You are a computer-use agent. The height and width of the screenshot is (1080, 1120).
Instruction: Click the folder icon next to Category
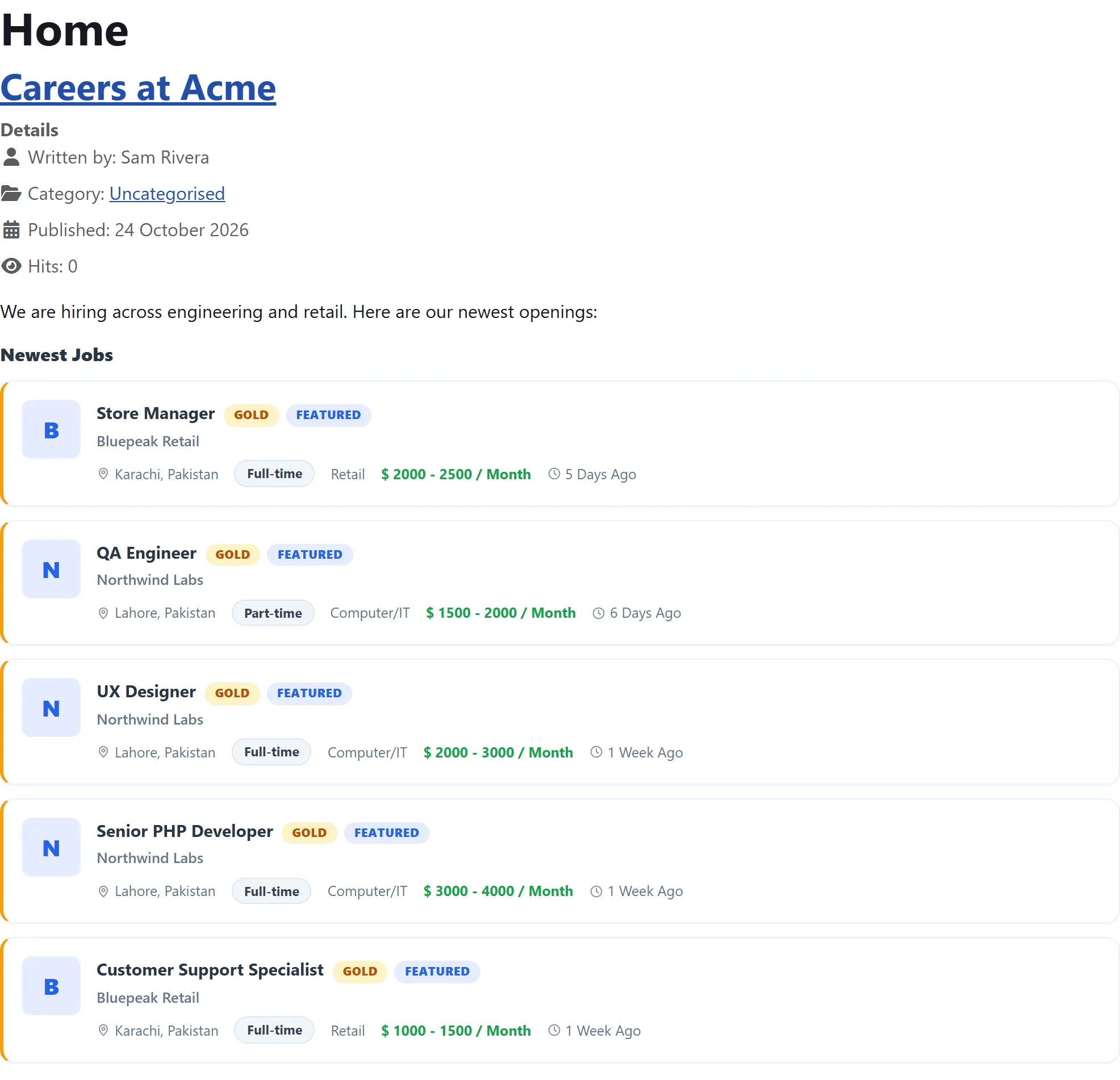[11, 194]
